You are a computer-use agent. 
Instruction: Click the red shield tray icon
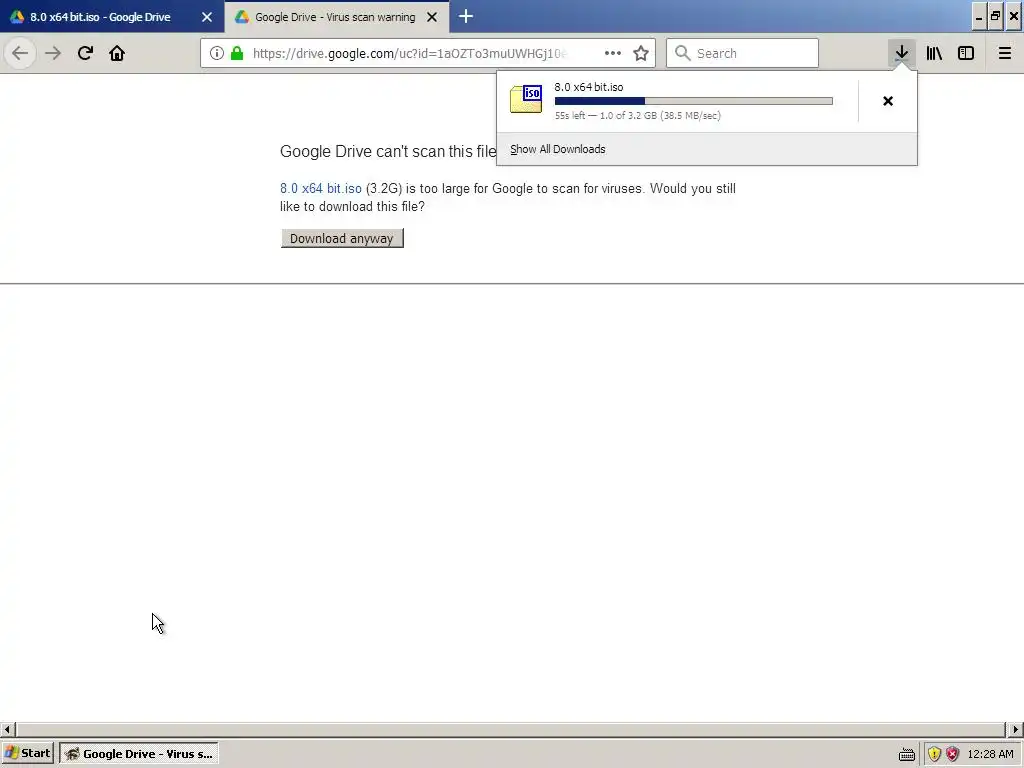[x=952, y=754]
